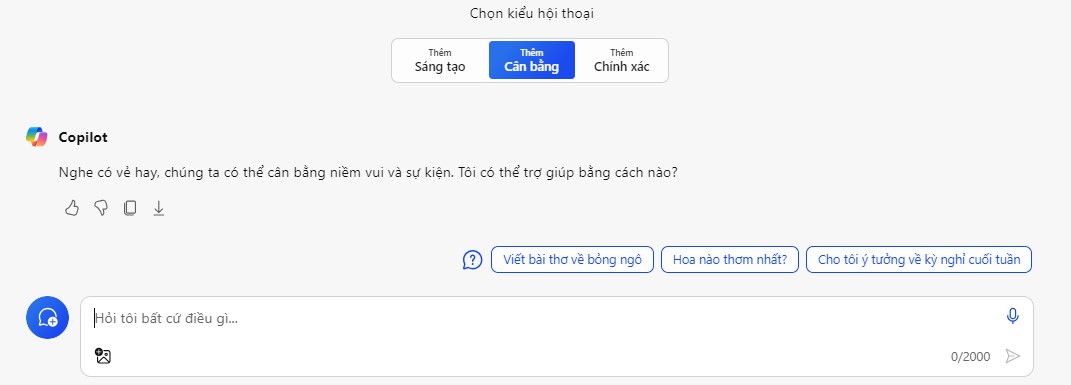Add an image using the picture icon
This screenshot has width=1071, height=385.
pyautogui.click(x=103, y=356)
